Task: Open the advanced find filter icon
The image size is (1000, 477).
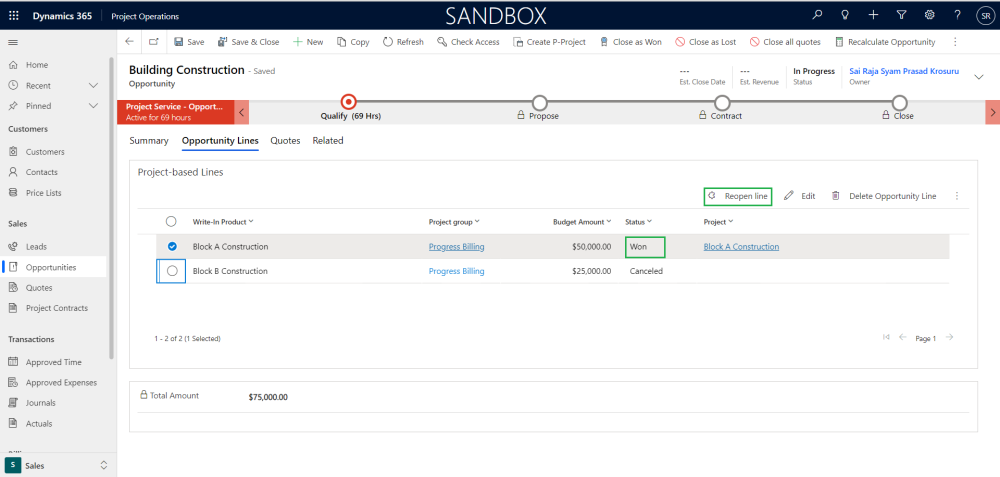Action: click(901, 15)
